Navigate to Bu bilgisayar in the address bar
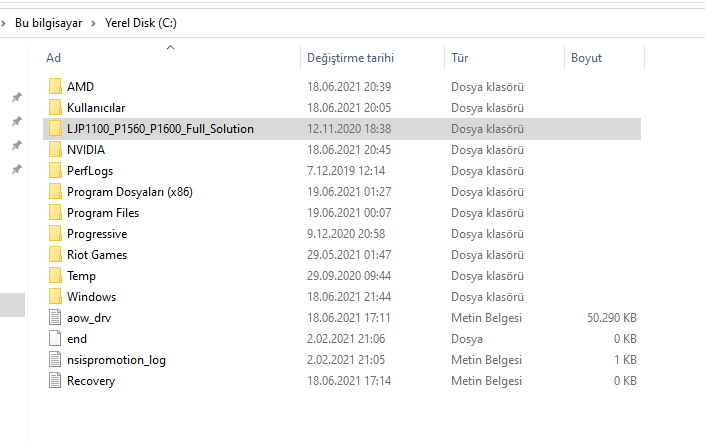This screenshot has width=705, height=444. (50, 23)
